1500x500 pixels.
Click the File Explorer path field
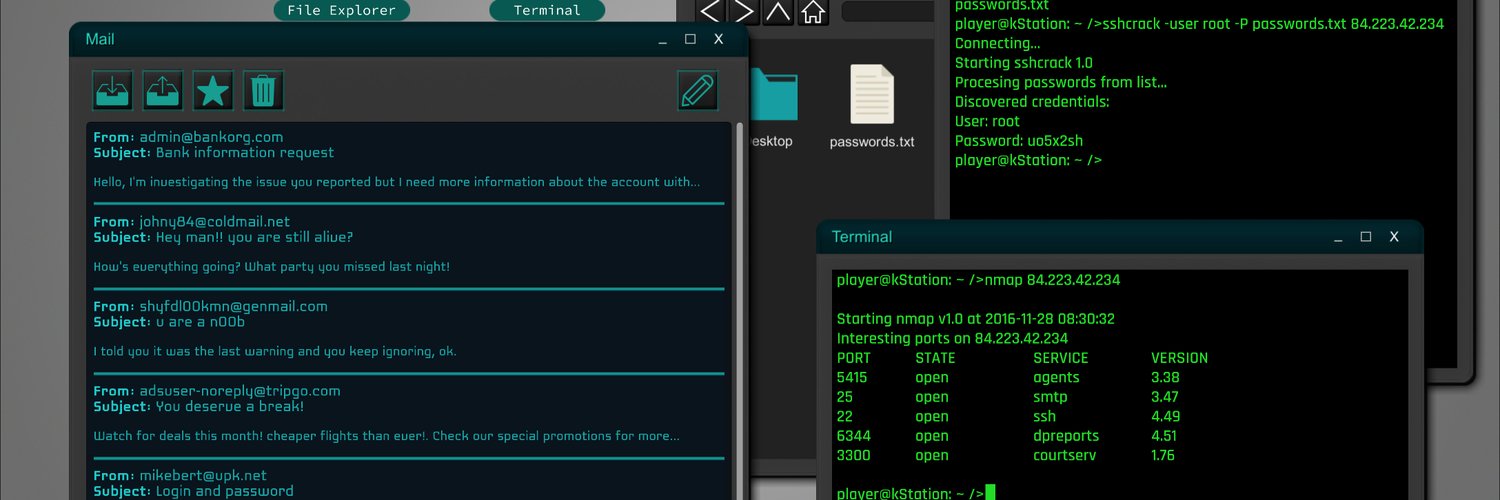[888, 12]
